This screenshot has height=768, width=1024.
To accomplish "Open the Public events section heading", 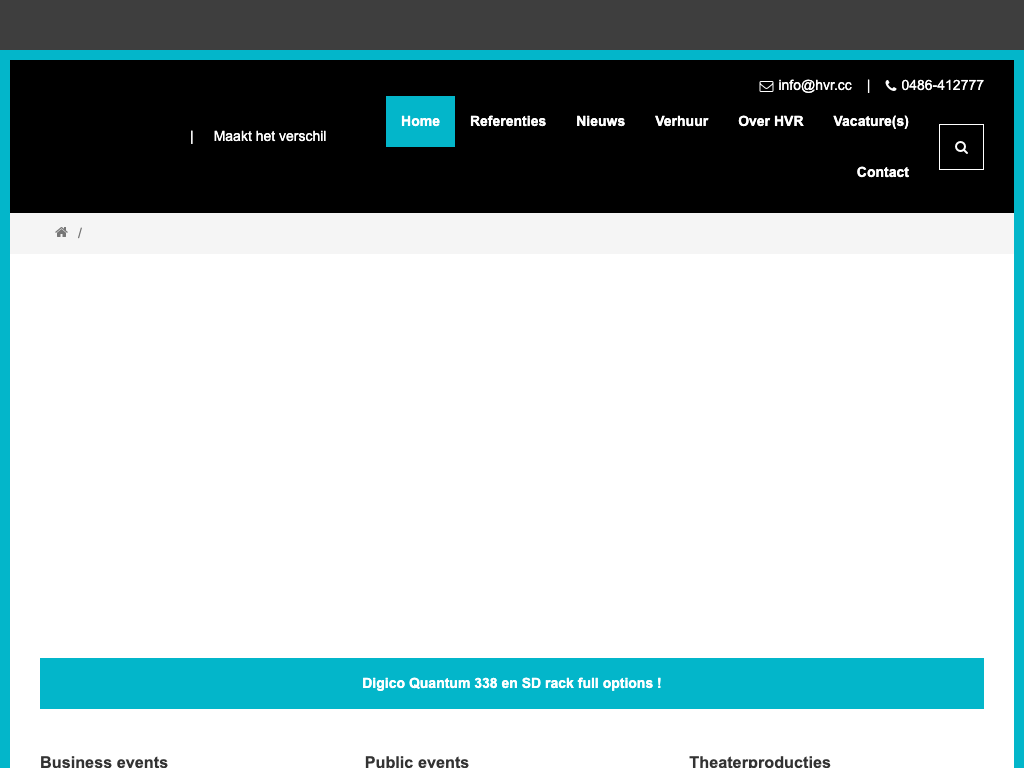I will (416, 761).
